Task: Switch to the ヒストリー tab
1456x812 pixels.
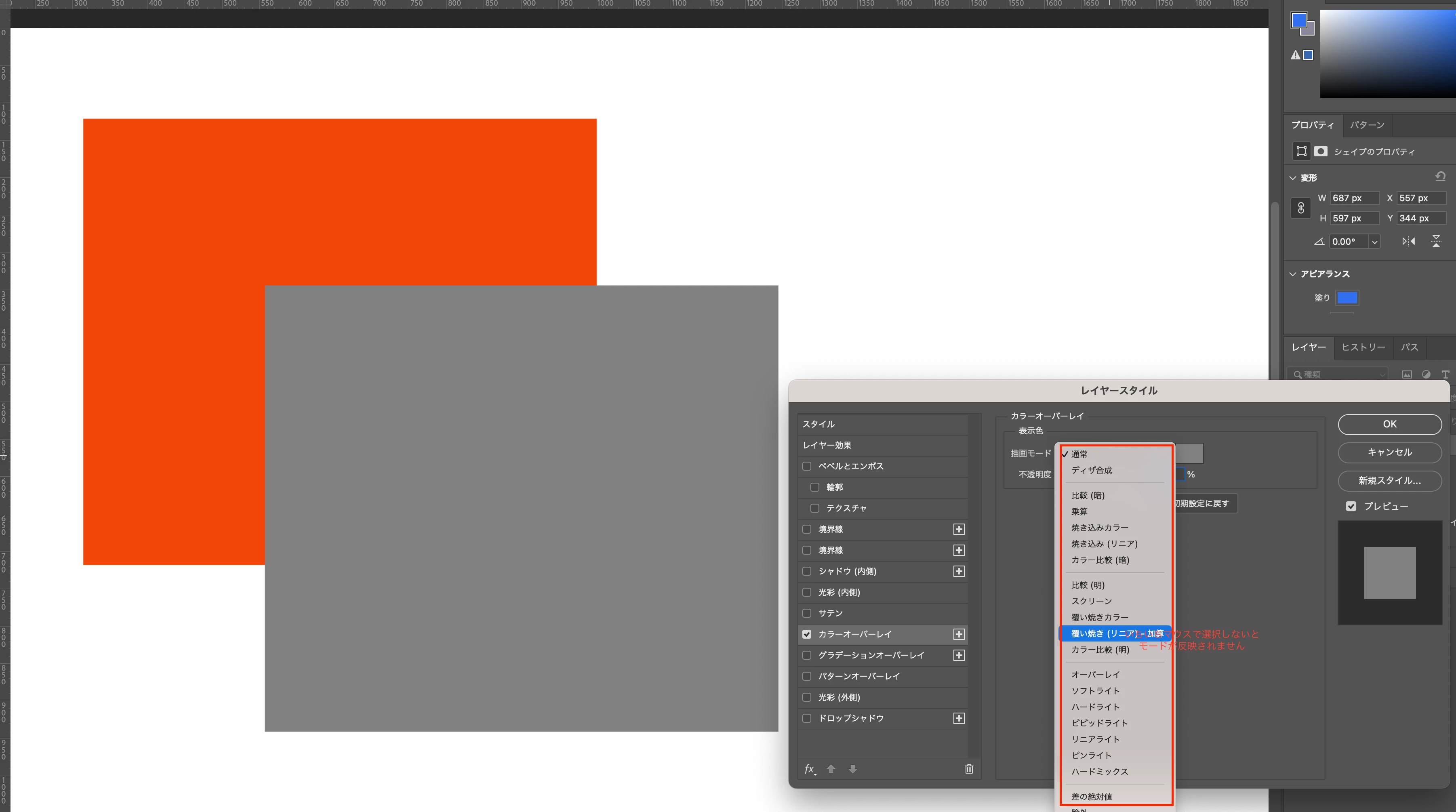Action: (1363, 347)
